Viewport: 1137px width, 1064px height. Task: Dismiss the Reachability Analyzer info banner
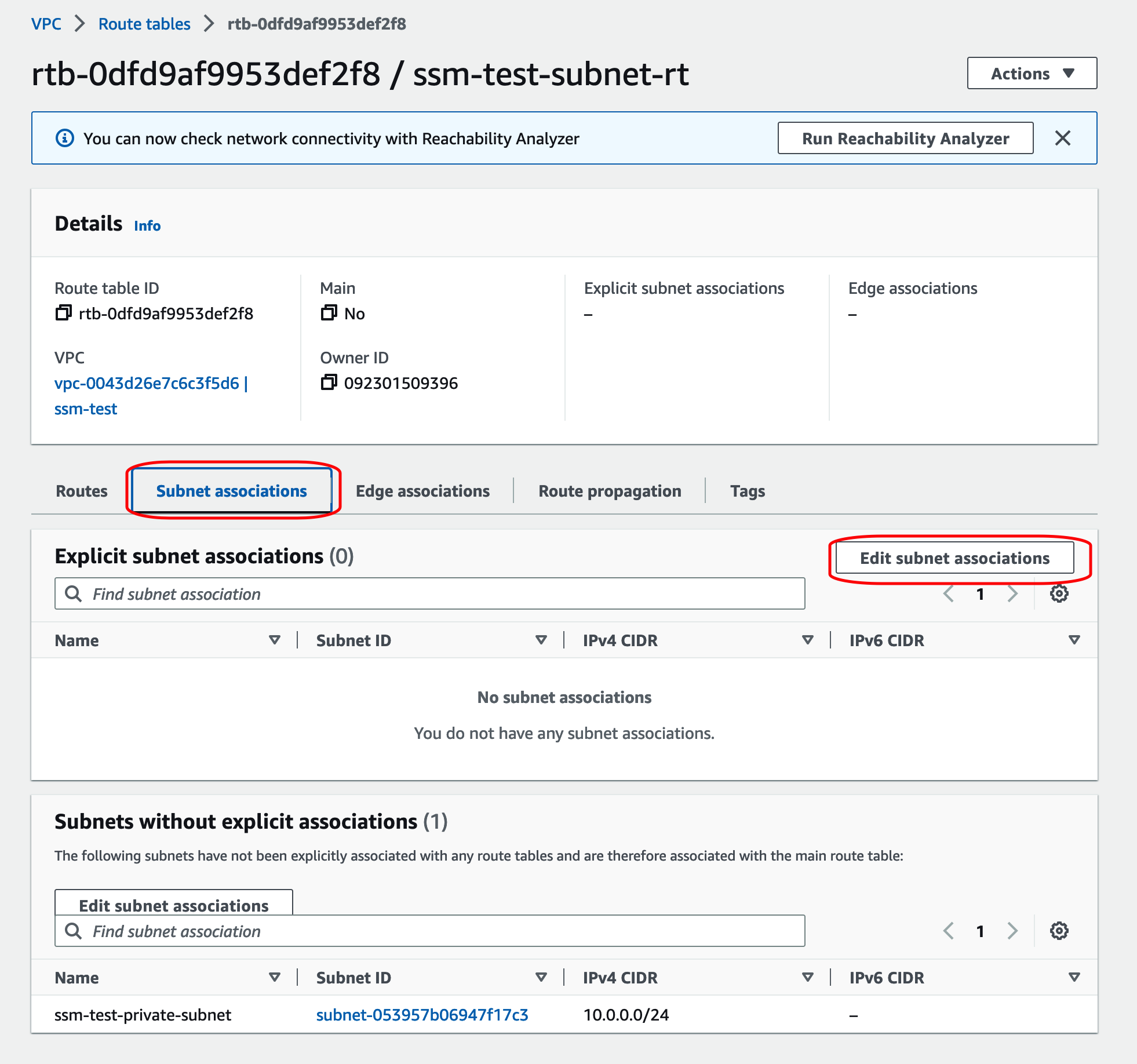click(x=1062, y=138)
